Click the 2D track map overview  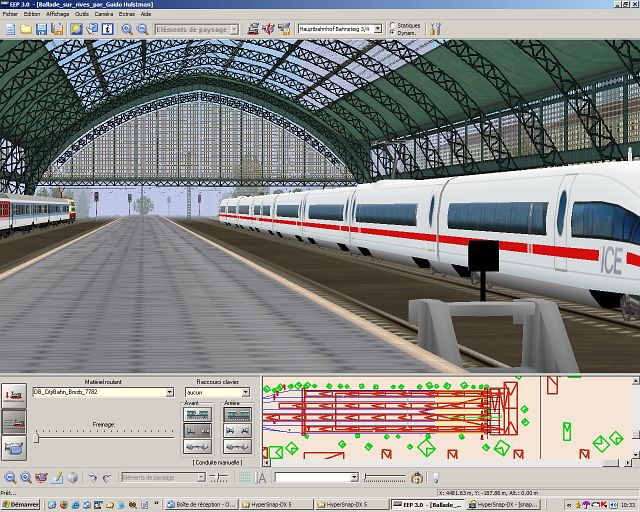tap(400, 418)
